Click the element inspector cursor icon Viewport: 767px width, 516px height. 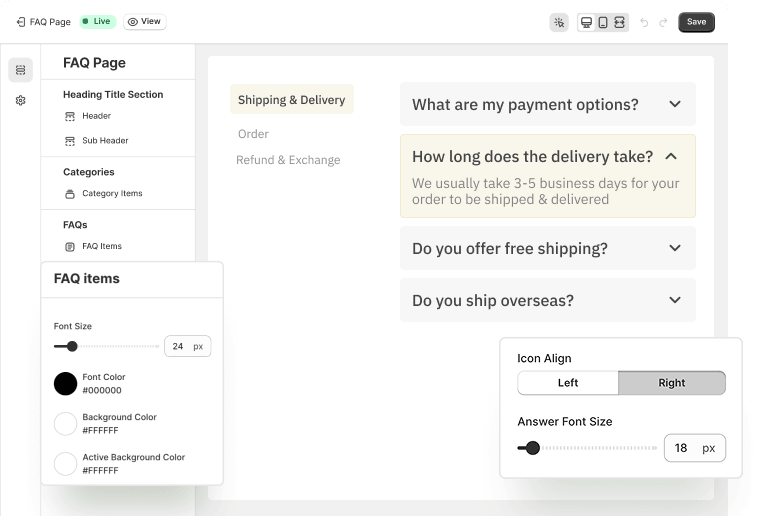(x=559, y=22)
